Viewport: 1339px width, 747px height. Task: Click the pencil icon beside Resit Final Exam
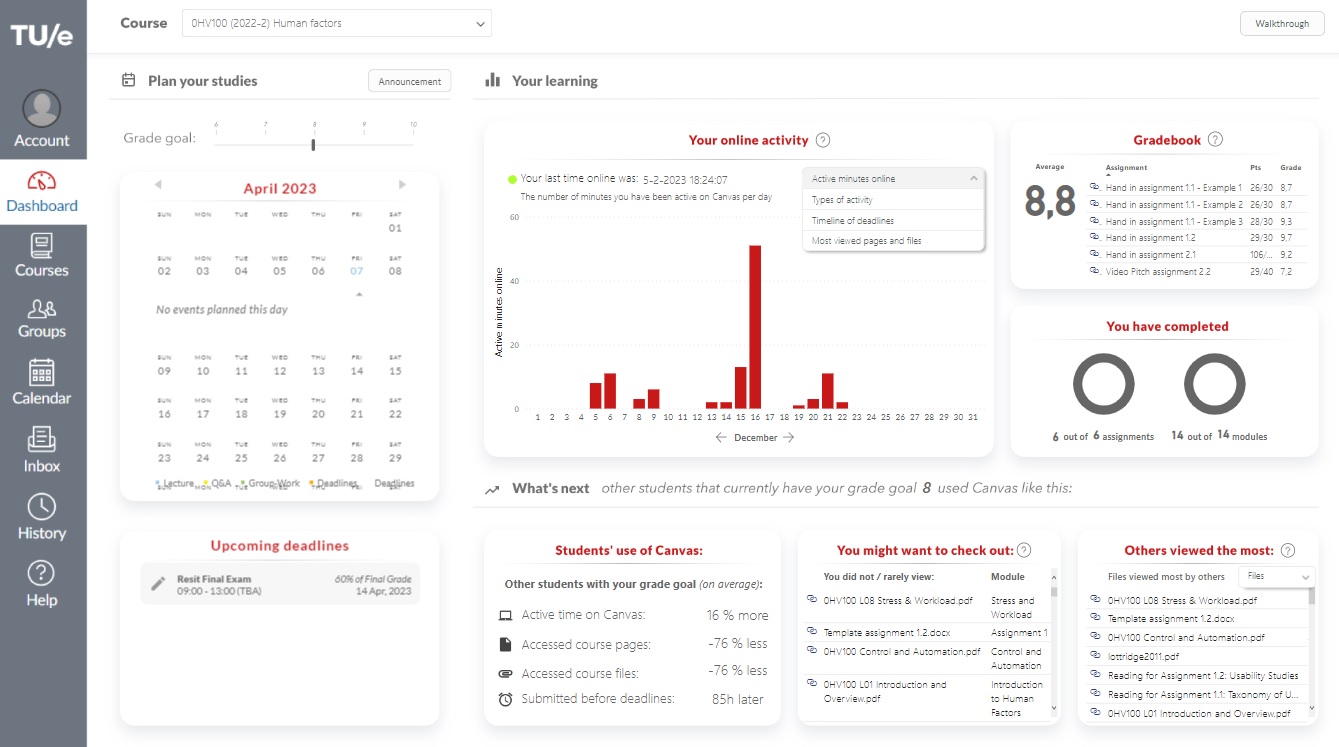[x=158, y=584]
